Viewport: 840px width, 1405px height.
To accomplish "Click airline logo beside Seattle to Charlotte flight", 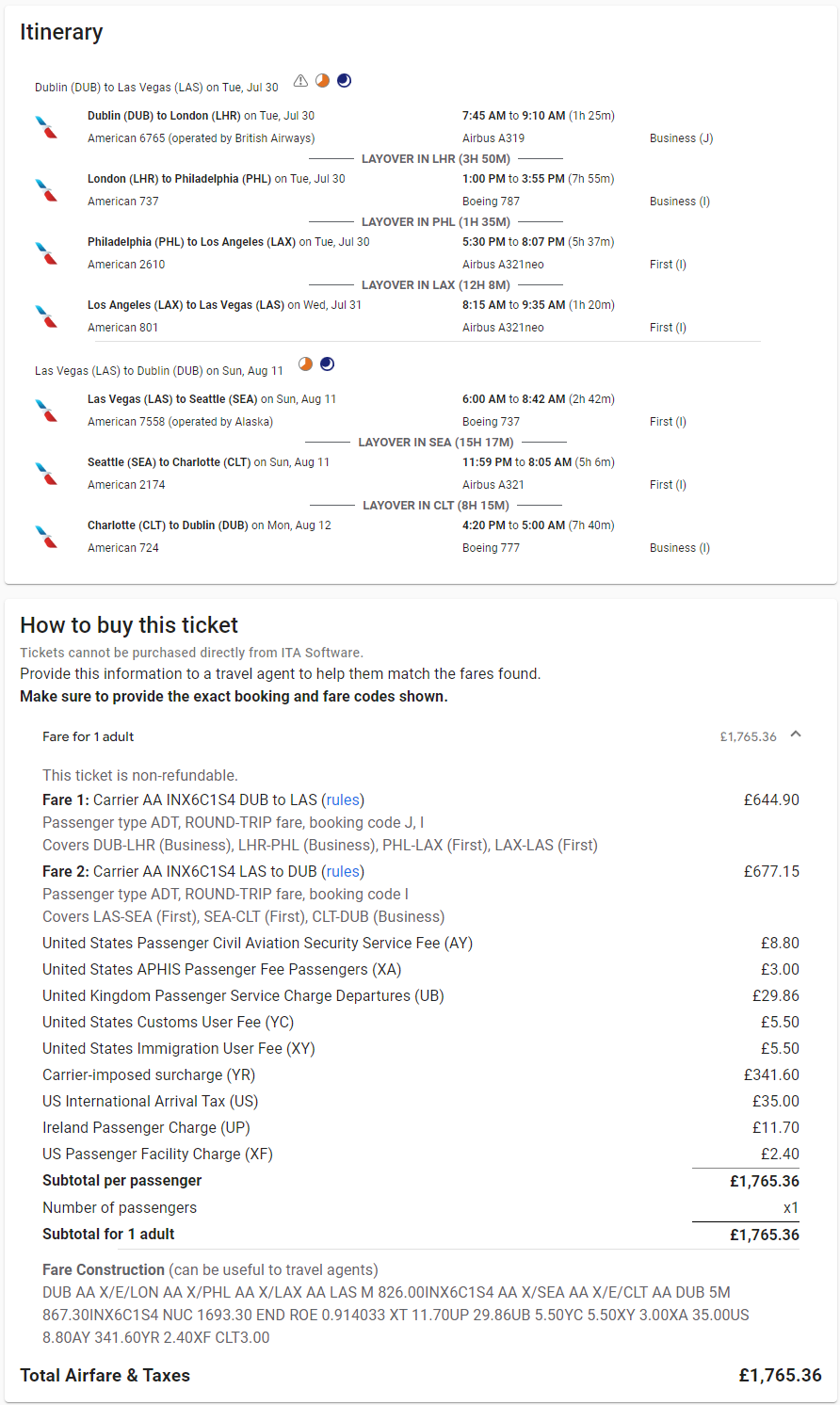I will click(x=46, y=474).
